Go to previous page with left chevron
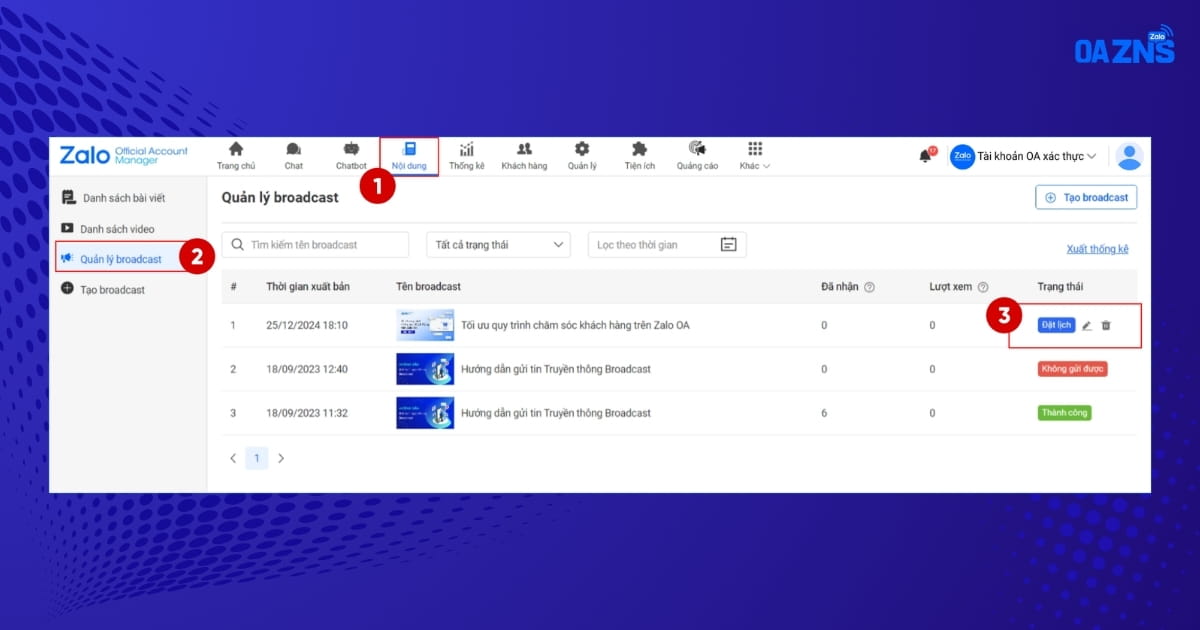 pyautogui.click(x=233, y=459)
